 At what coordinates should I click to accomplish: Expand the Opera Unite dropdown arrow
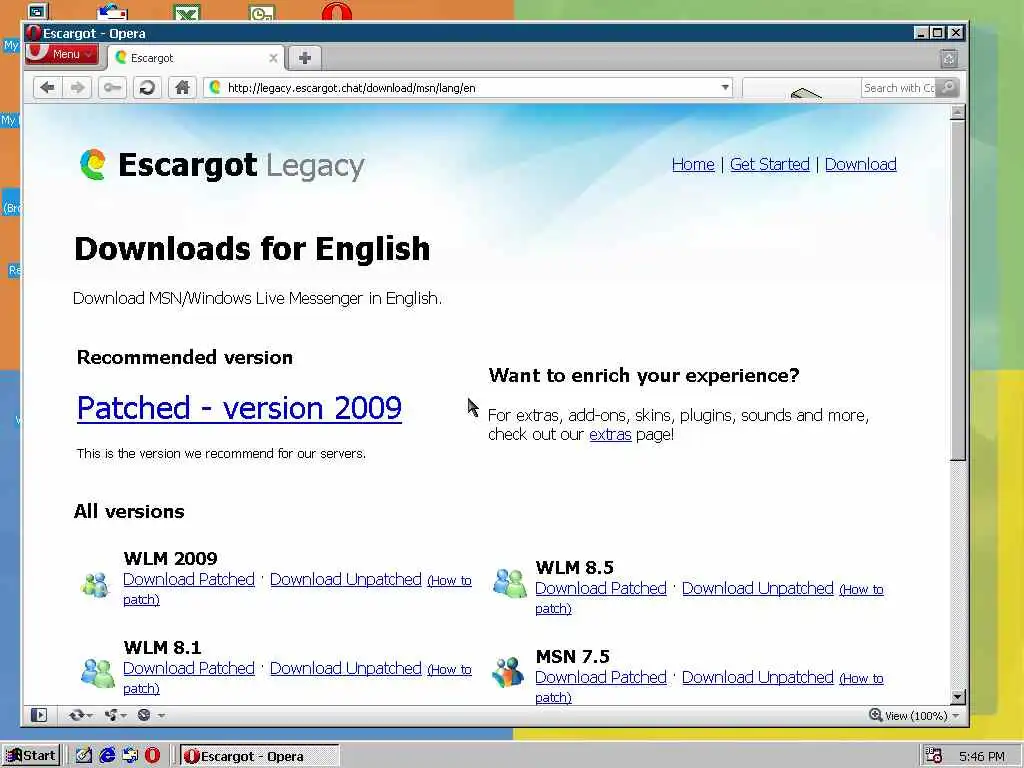pos(123,716)
